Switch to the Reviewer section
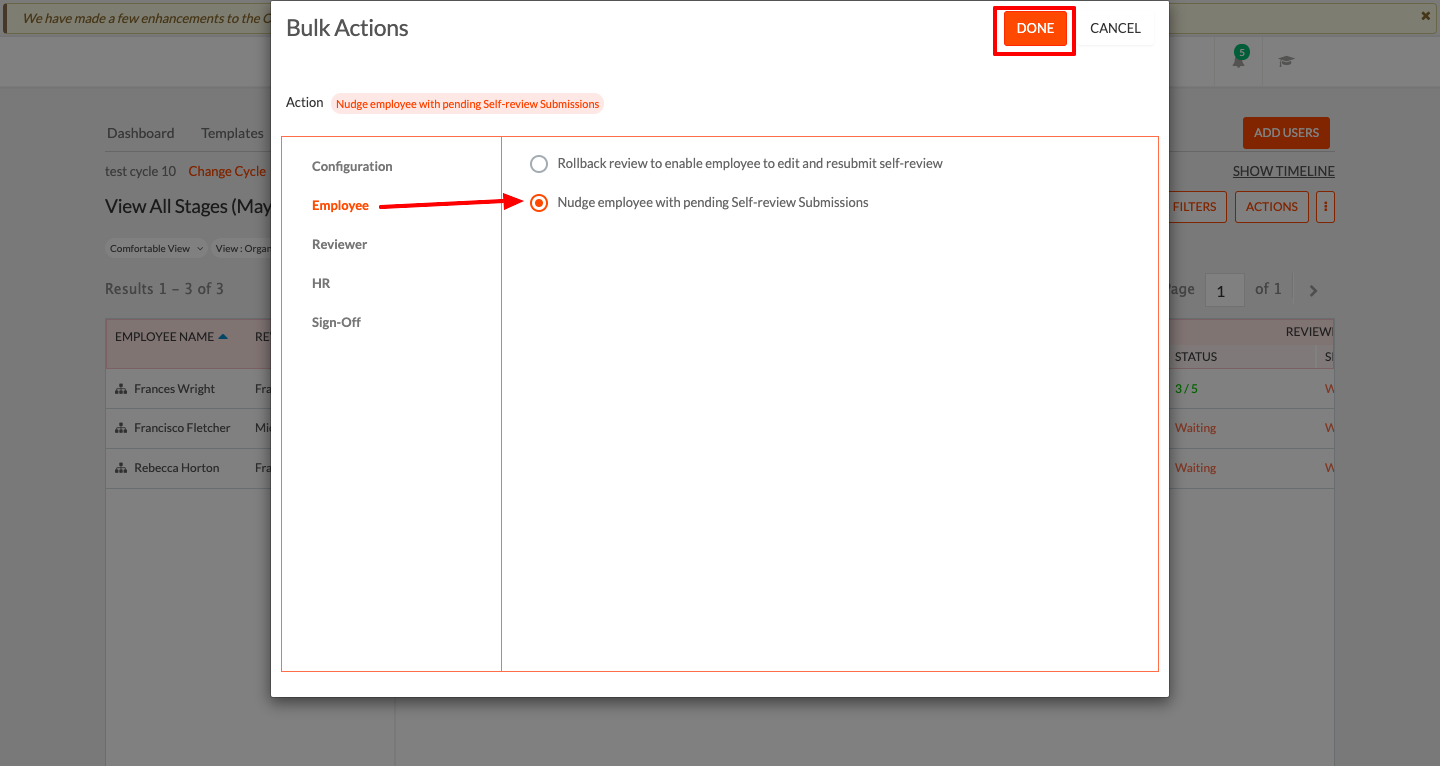Screen dimensions: 1440x766 (339, 244)
